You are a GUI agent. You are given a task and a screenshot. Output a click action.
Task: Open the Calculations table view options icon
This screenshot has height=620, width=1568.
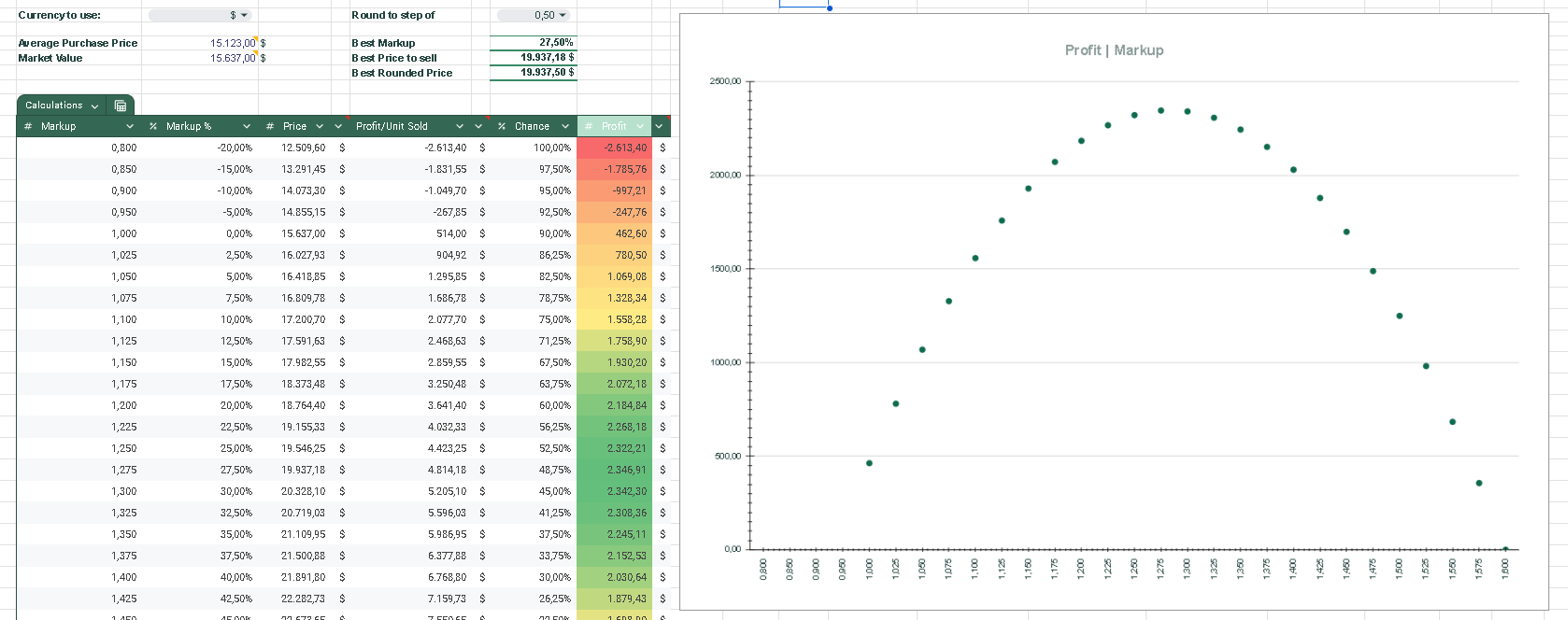(x=121, y=106)
